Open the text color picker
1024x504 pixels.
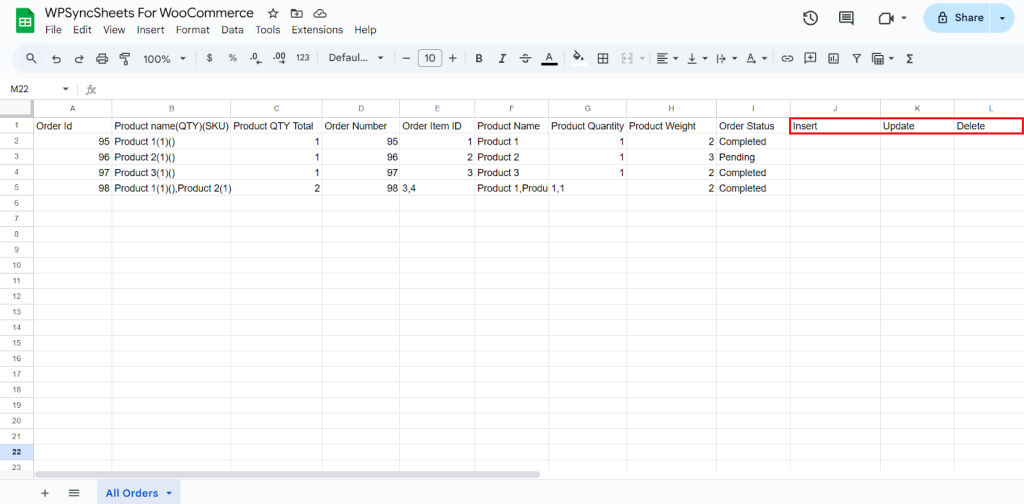(549, 58)
